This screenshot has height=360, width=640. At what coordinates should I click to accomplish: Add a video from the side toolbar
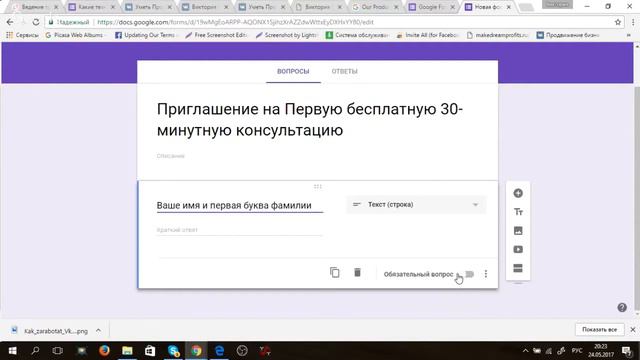518,249
